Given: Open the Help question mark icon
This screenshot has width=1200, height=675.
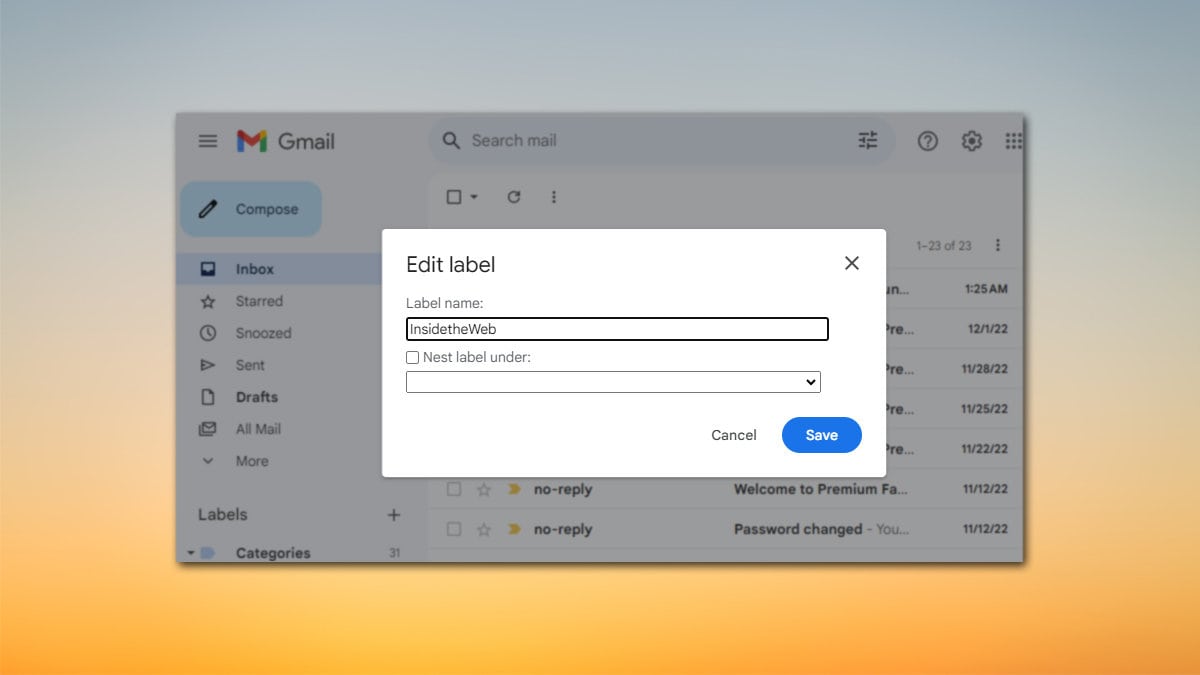Looking at the screenshot, I should (928, 141).
